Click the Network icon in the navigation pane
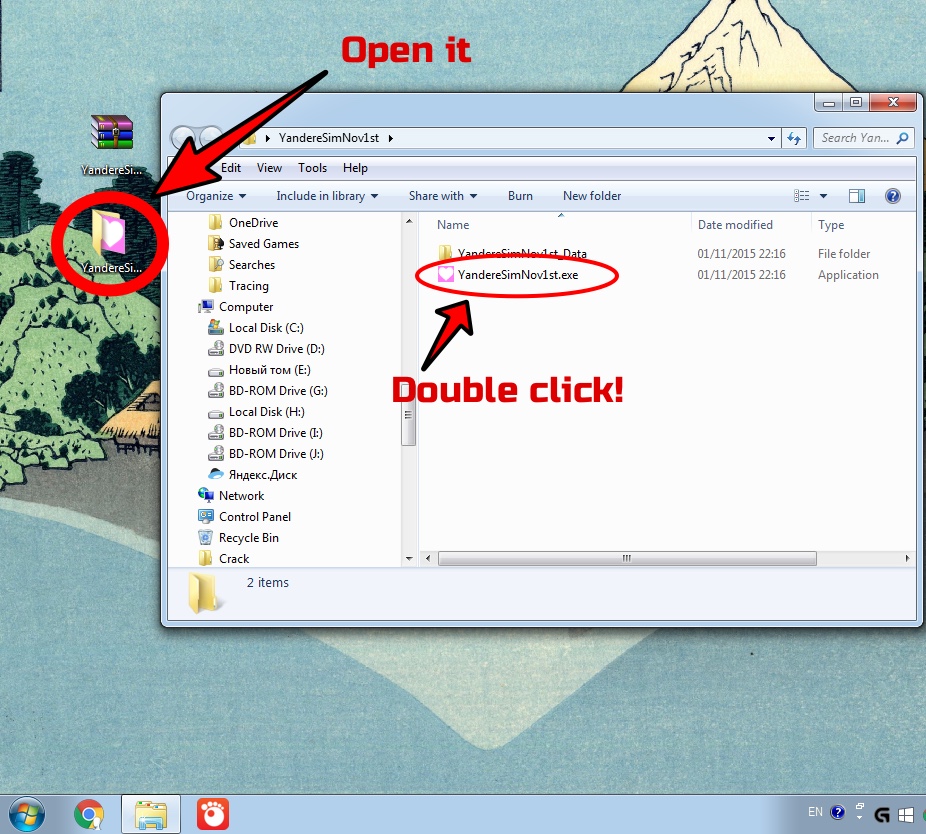This screenshot has width=926, height=834. click(x=206, y=495)
